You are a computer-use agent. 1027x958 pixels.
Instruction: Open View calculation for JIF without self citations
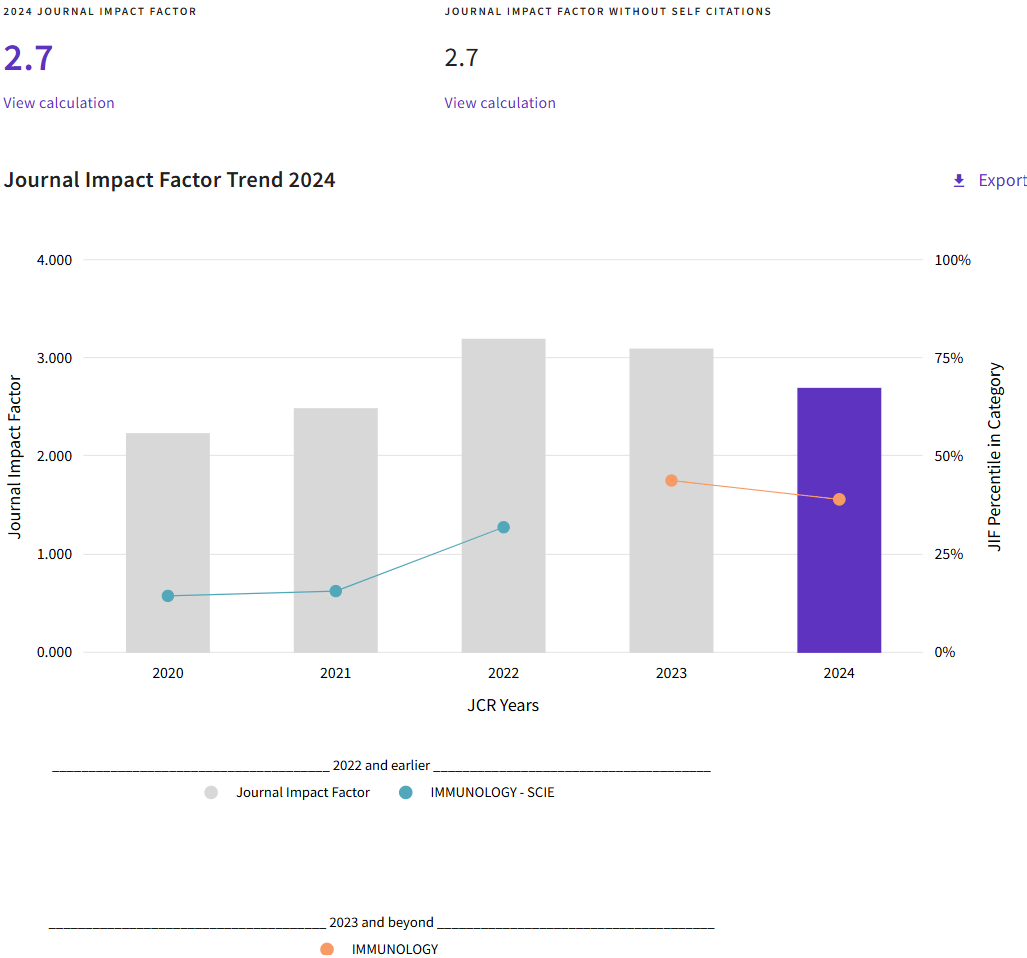500,103
